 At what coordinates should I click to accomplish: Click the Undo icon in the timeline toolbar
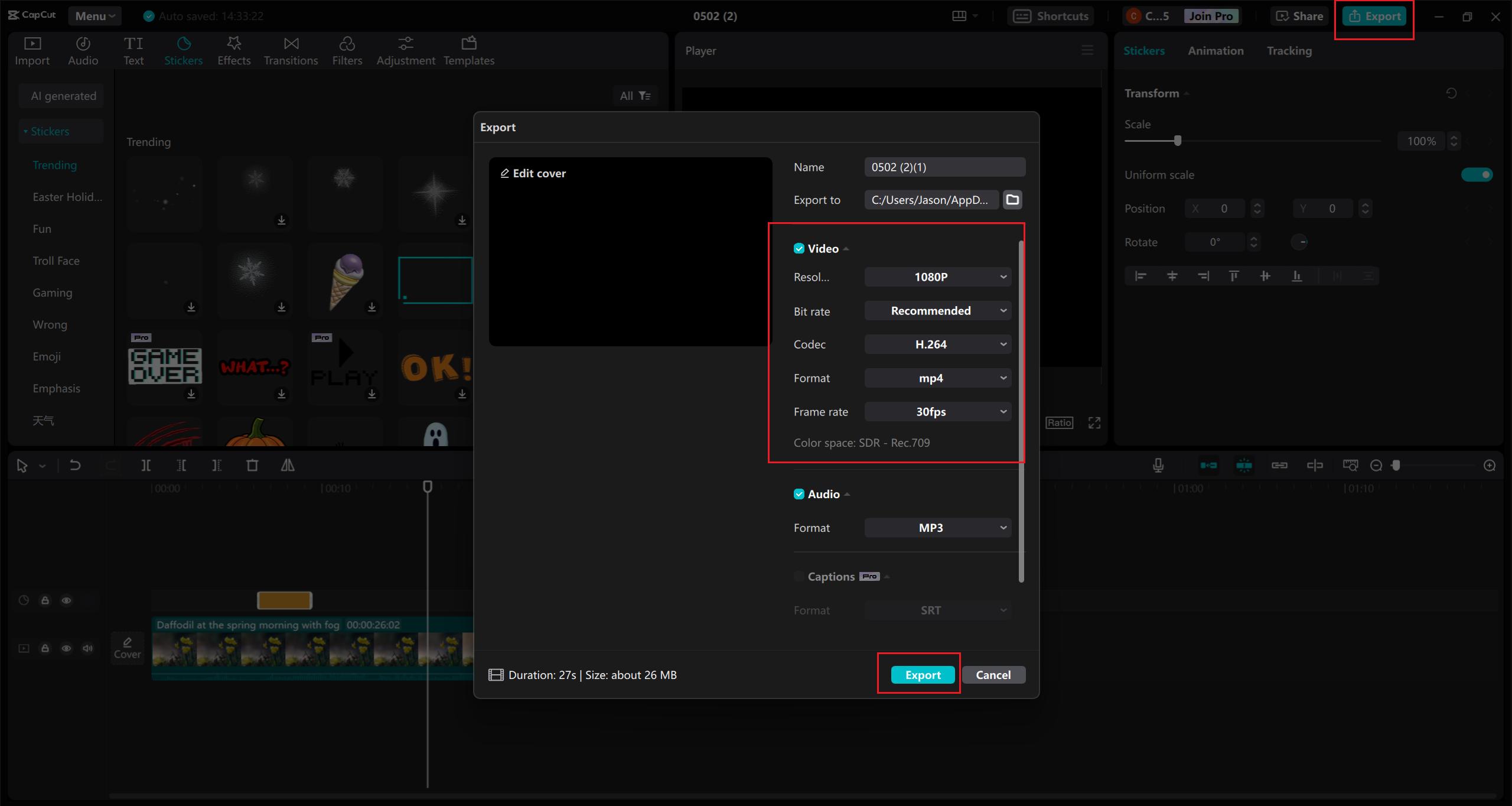click(75, 465)
